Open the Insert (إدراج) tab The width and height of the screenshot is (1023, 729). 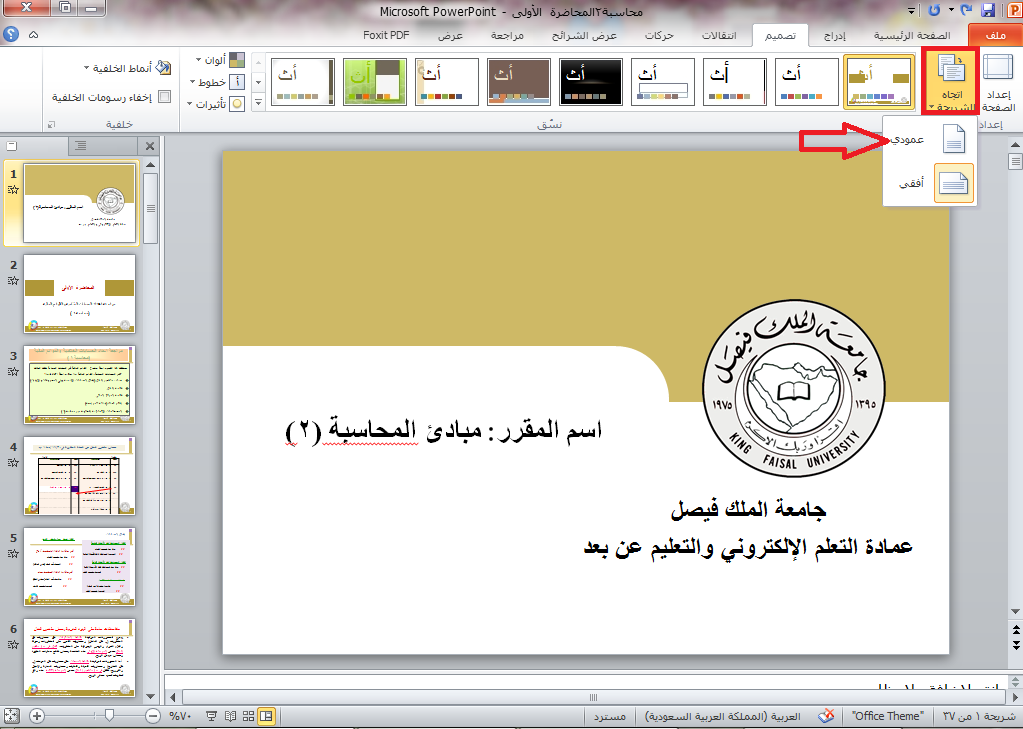point(834,35)
